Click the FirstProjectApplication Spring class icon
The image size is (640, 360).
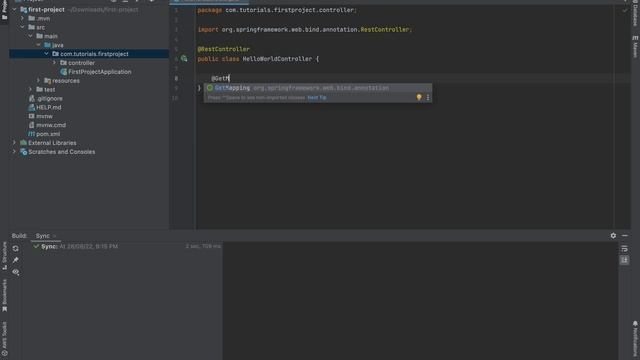(64, 72)
